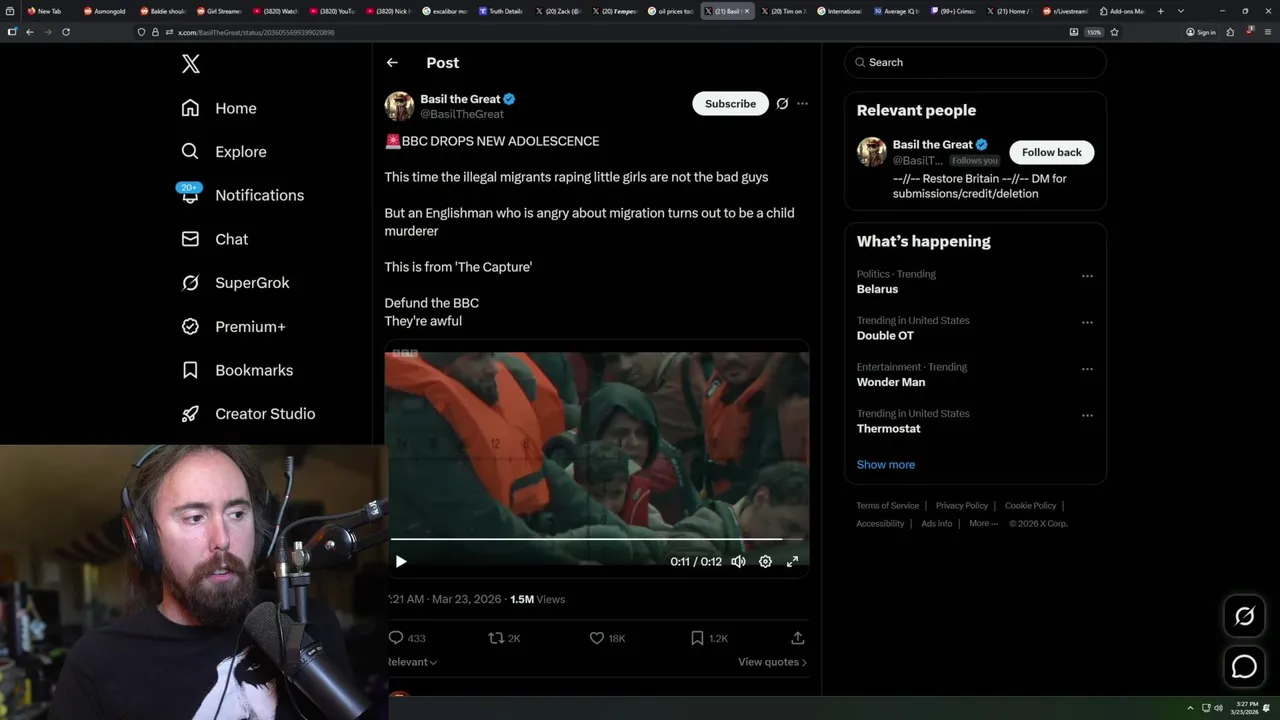Open Thermostat trending topic

(888, 428)
